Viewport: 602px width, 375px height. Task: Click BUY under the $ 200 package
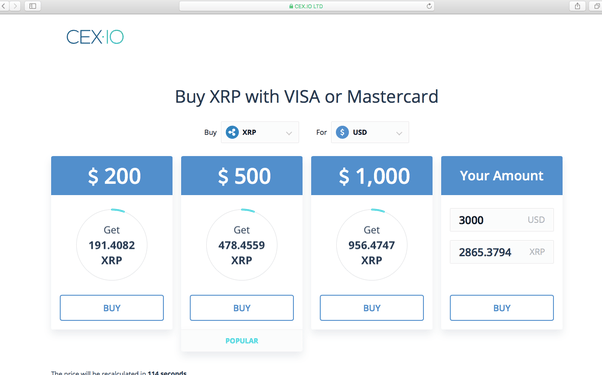[x=112, y=308]
